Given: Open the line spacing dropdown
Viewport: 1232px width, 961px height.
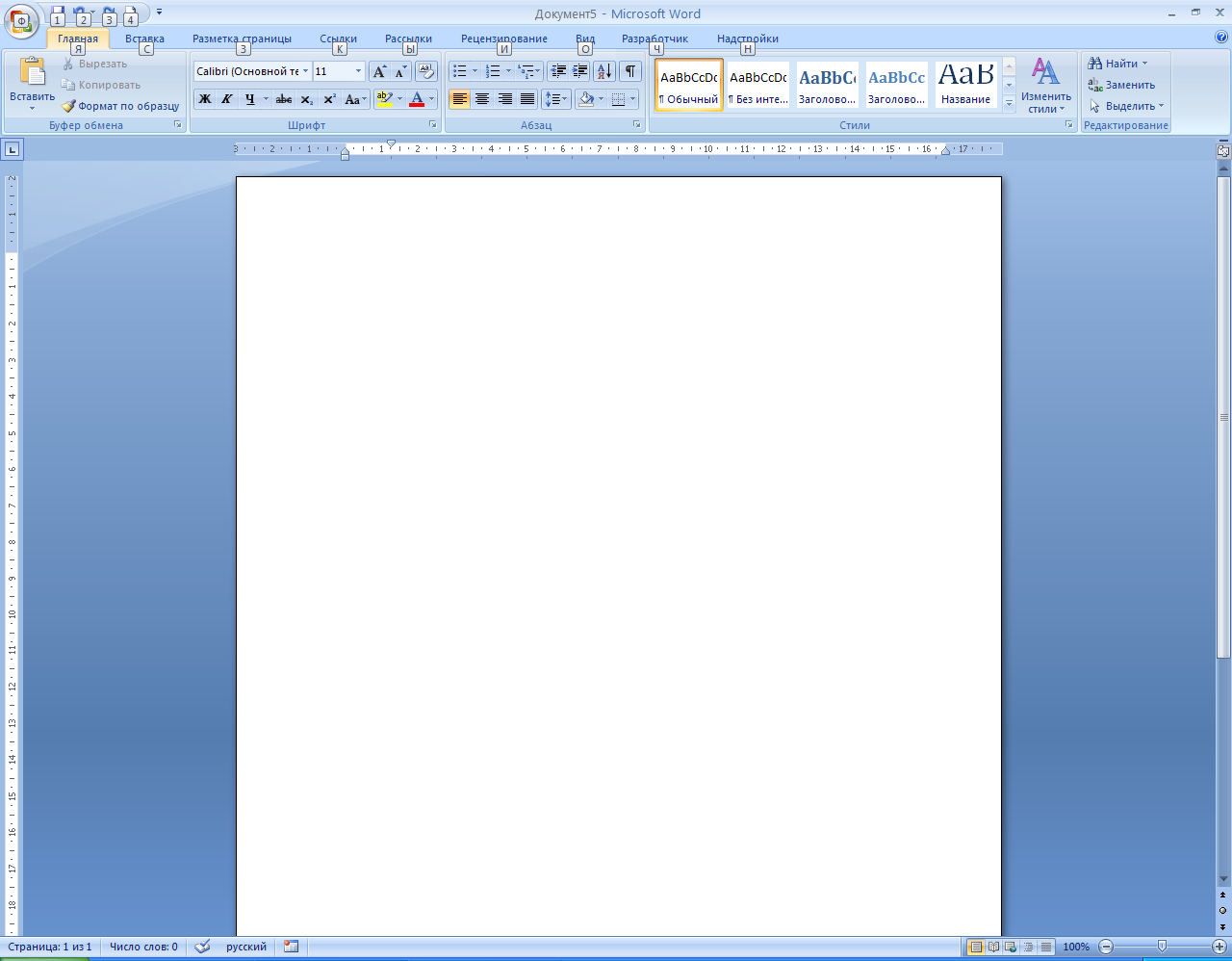Looking at the screenshot, I should pyautogui.click(x=556, y=99).
